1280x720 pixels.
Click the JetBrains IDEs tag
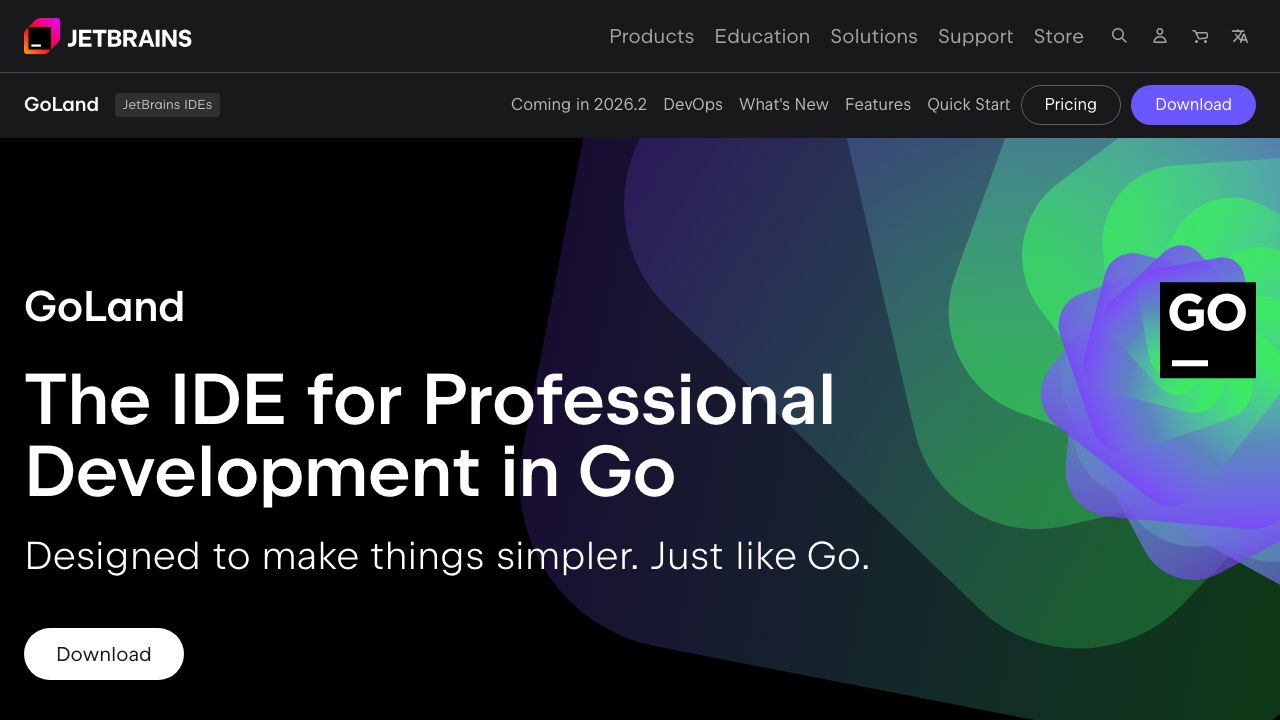pos(167,105)
